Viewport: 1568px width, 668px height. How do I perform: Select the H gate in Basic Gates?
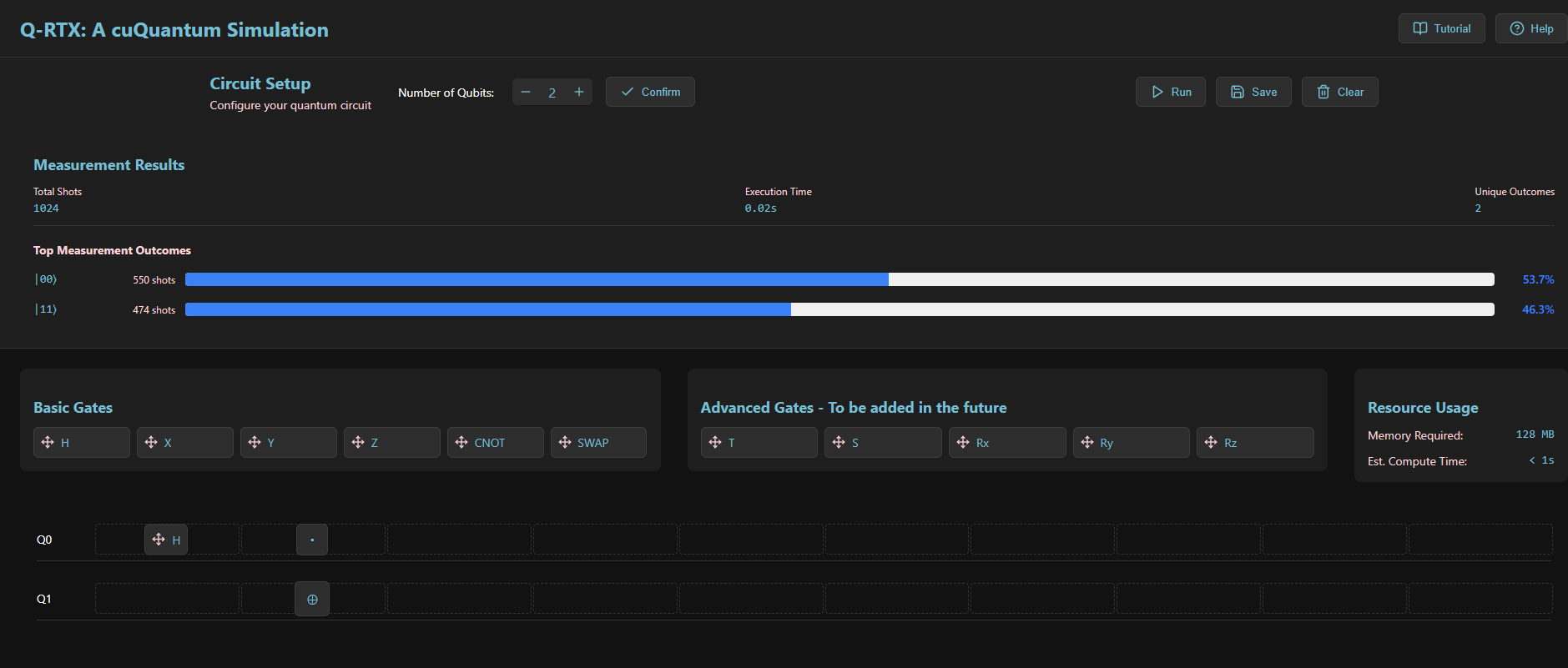(x=82, y=443)
